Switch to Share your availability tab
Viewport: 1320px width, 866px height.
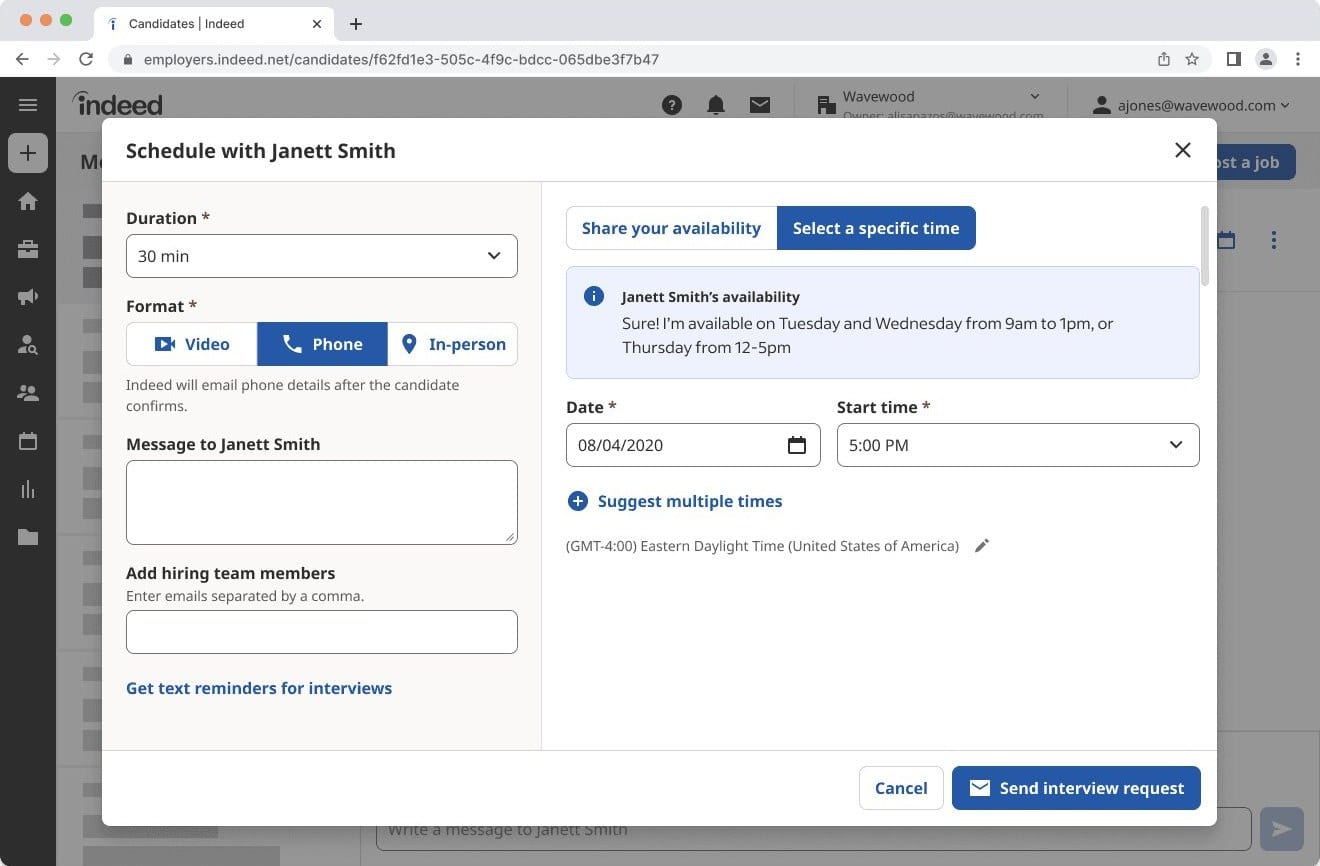(x=672, y=228)
